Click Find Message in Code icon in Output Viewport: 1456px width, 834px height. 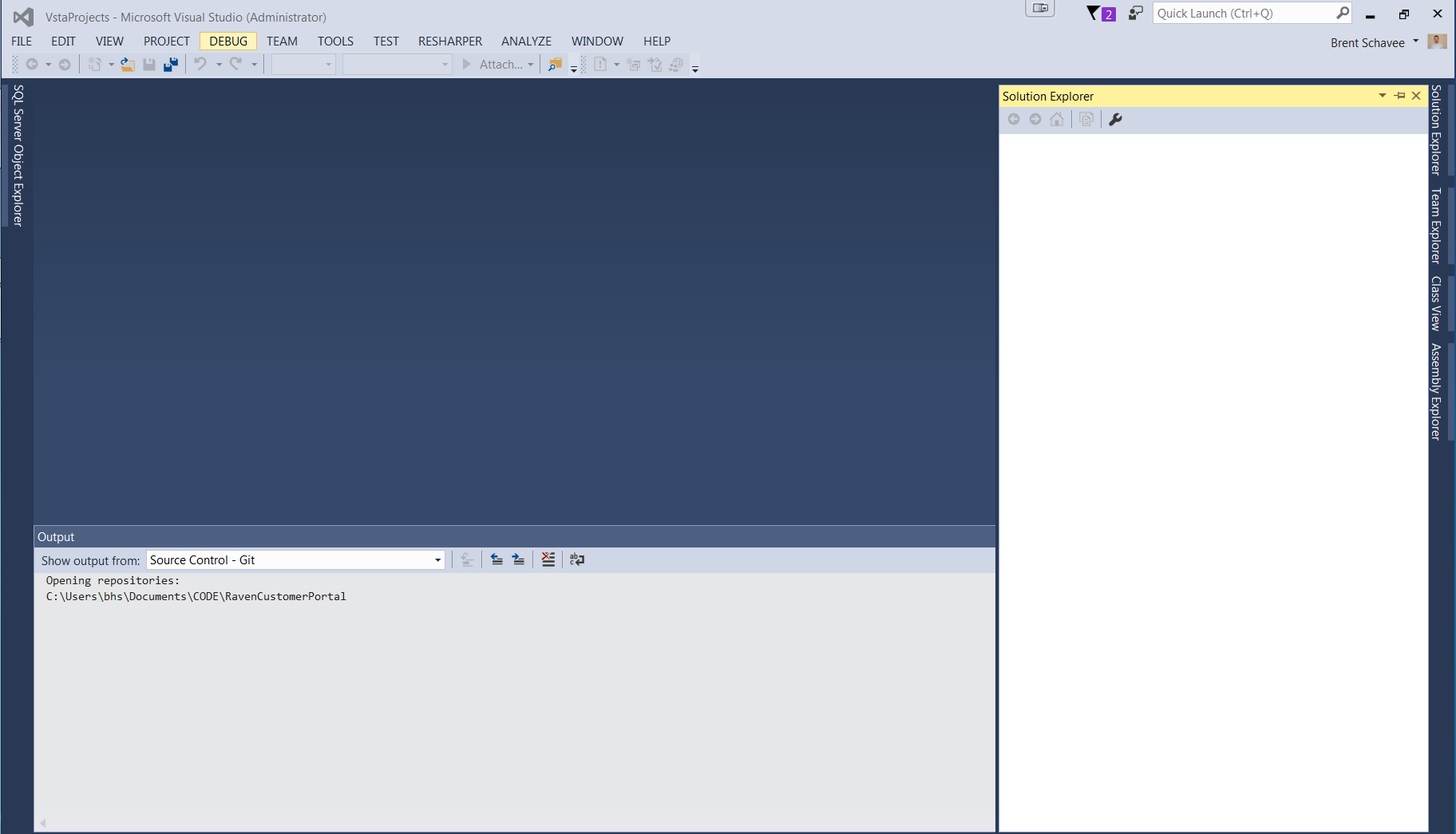click(468, 559)
